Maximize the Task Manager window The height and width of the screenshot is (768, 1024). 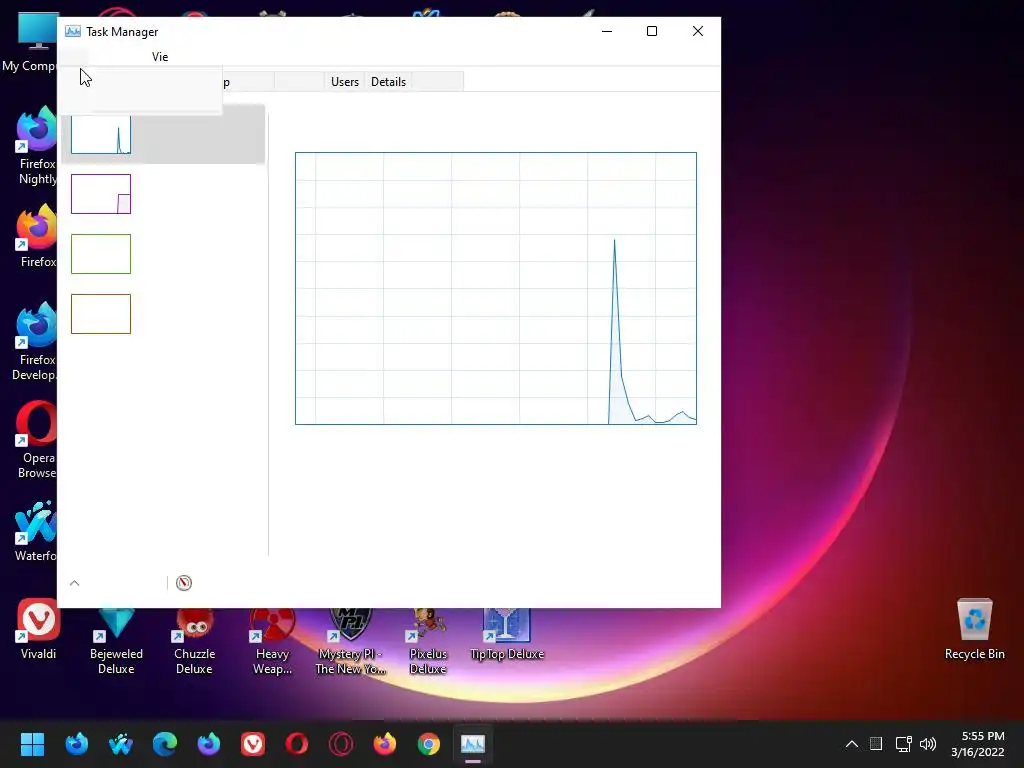point(652,31)
